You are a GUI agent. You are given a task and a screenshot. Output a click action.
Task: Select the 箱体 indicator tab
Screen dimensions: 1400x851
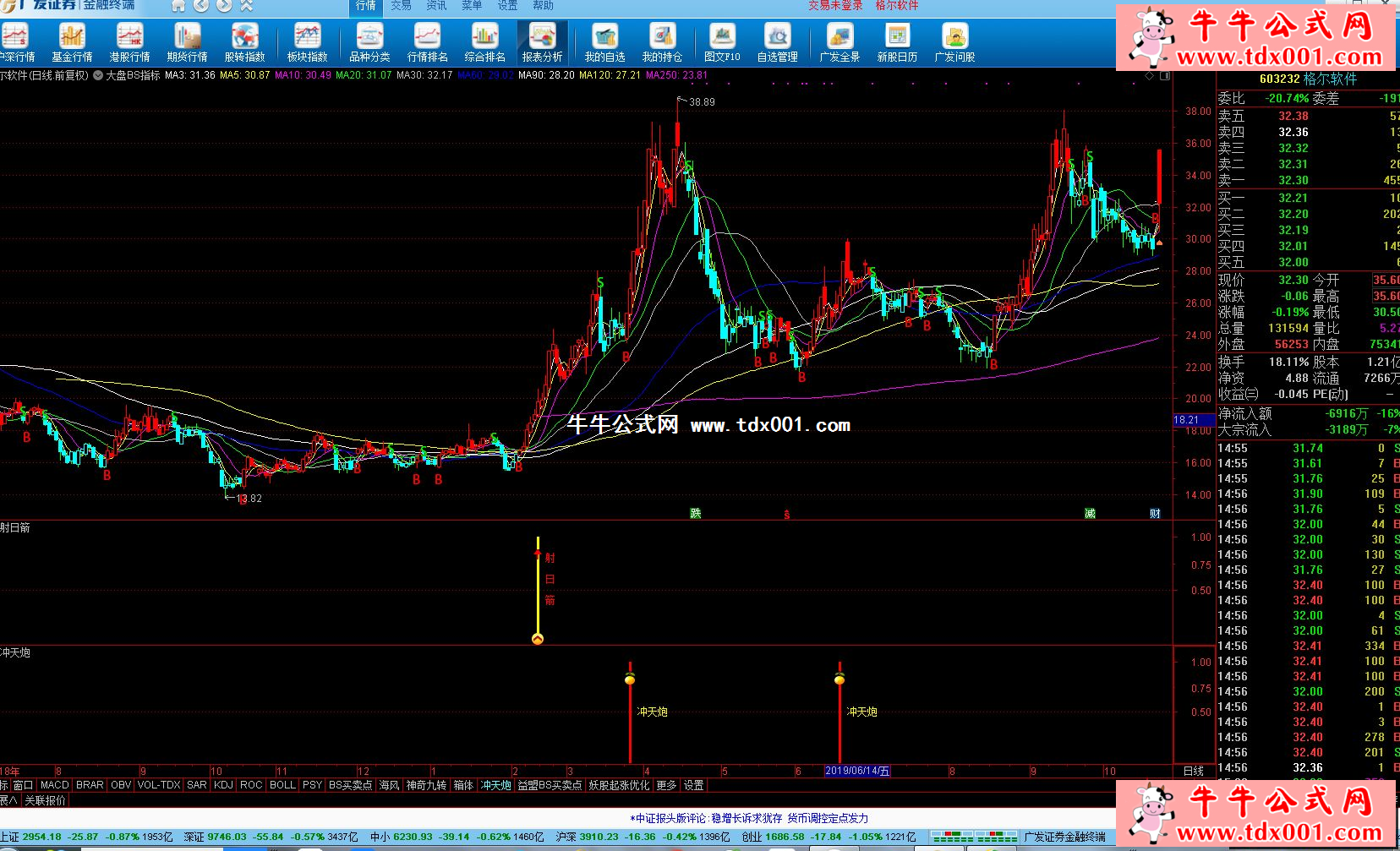point(463,785)
